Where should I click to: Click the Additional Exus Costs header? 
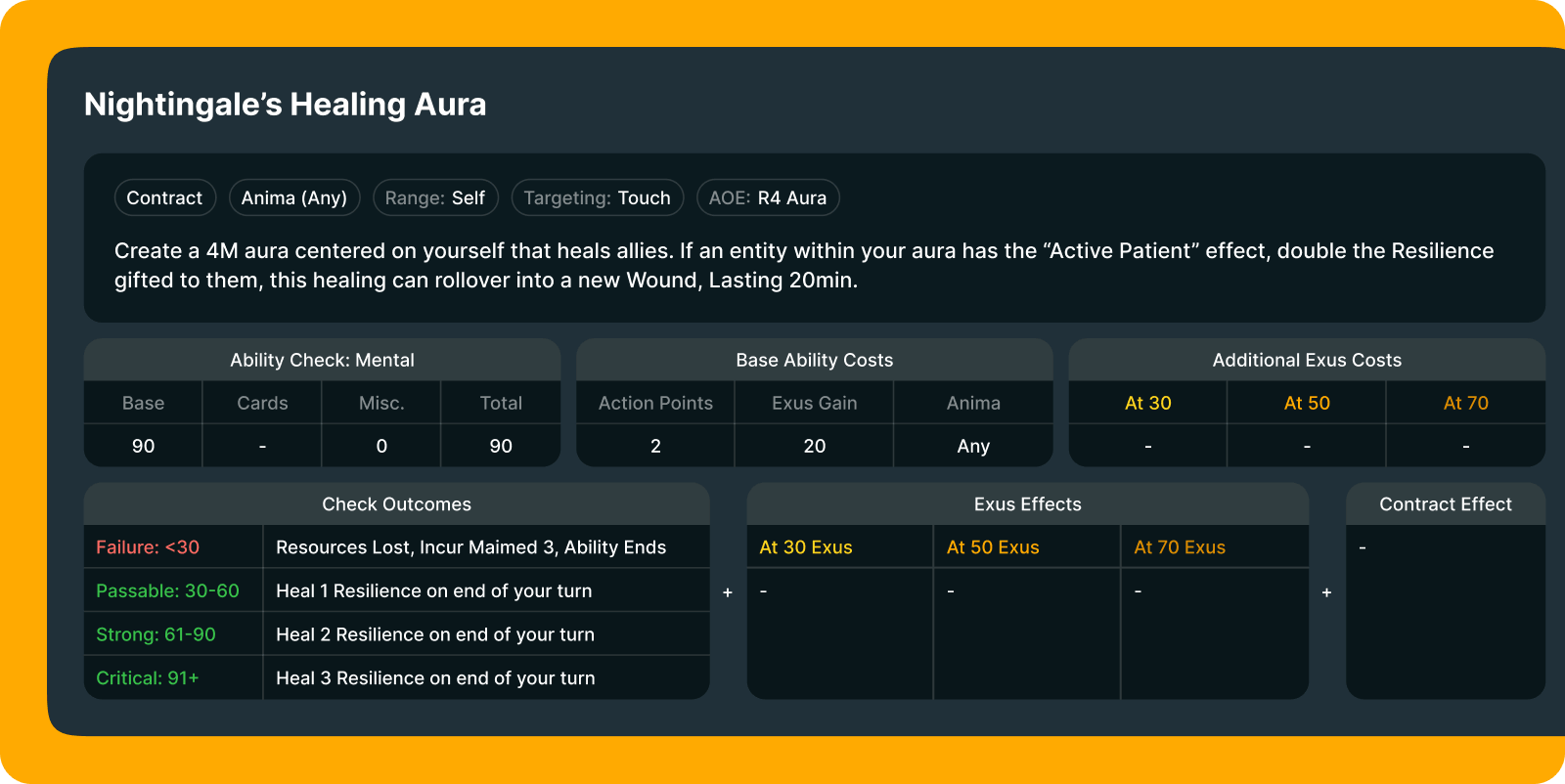[1307, 360]
